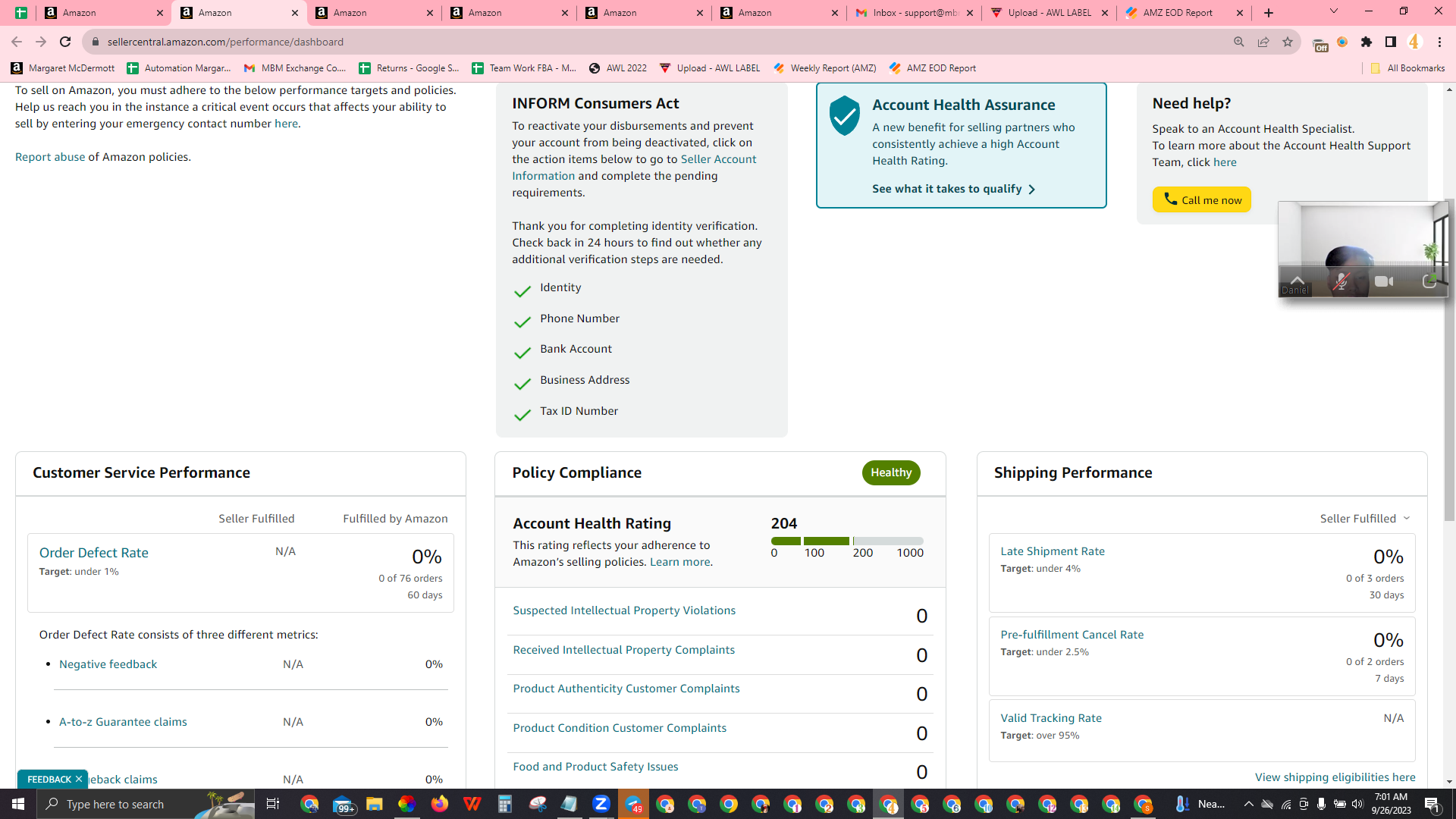Open the Returns - Google Sheets bookmark
Viewport: 1456px width, 819px height.
click(409, 68)
